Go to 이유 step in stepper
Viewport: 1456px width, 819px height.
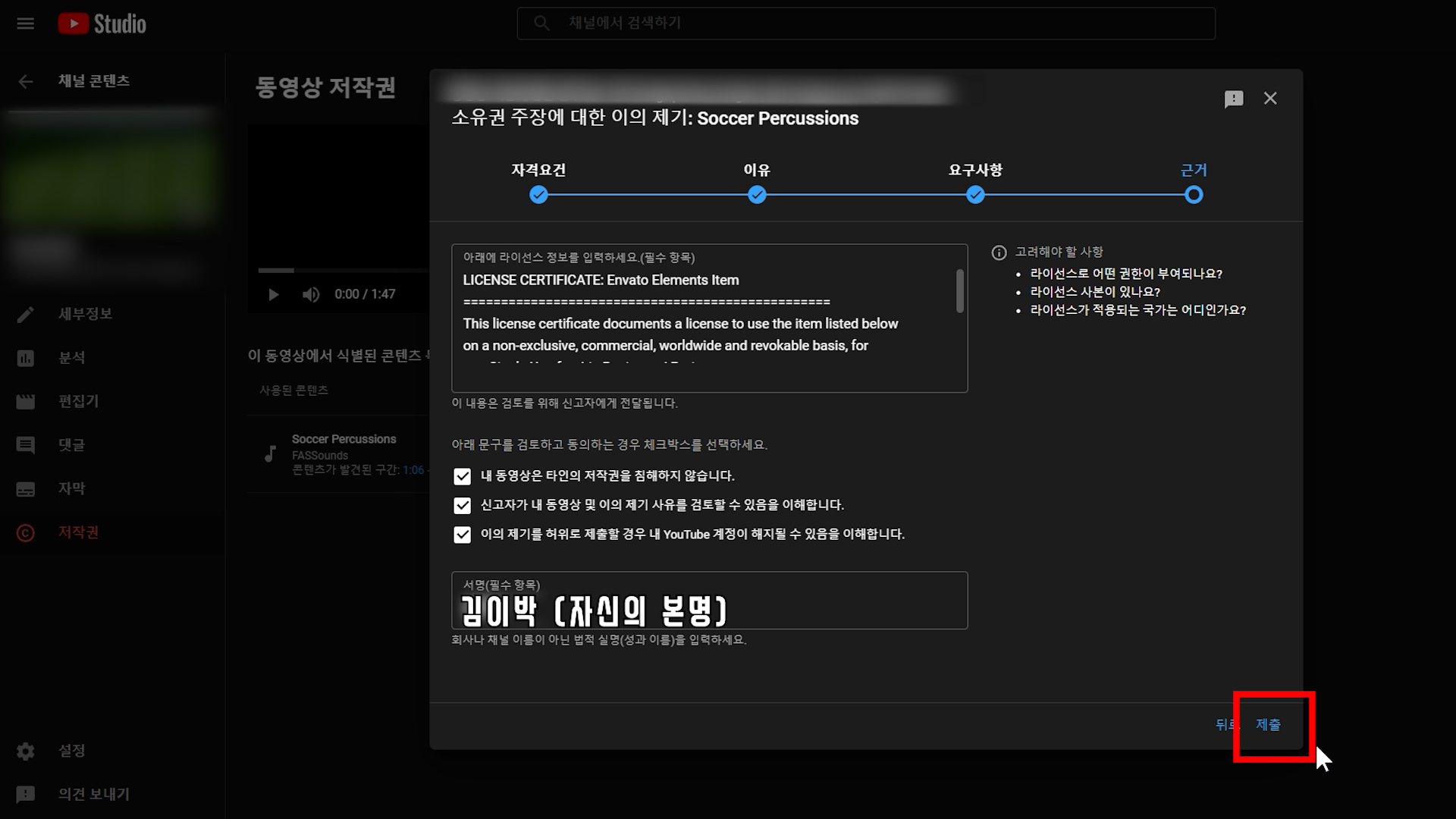click(x=757, y=195)
